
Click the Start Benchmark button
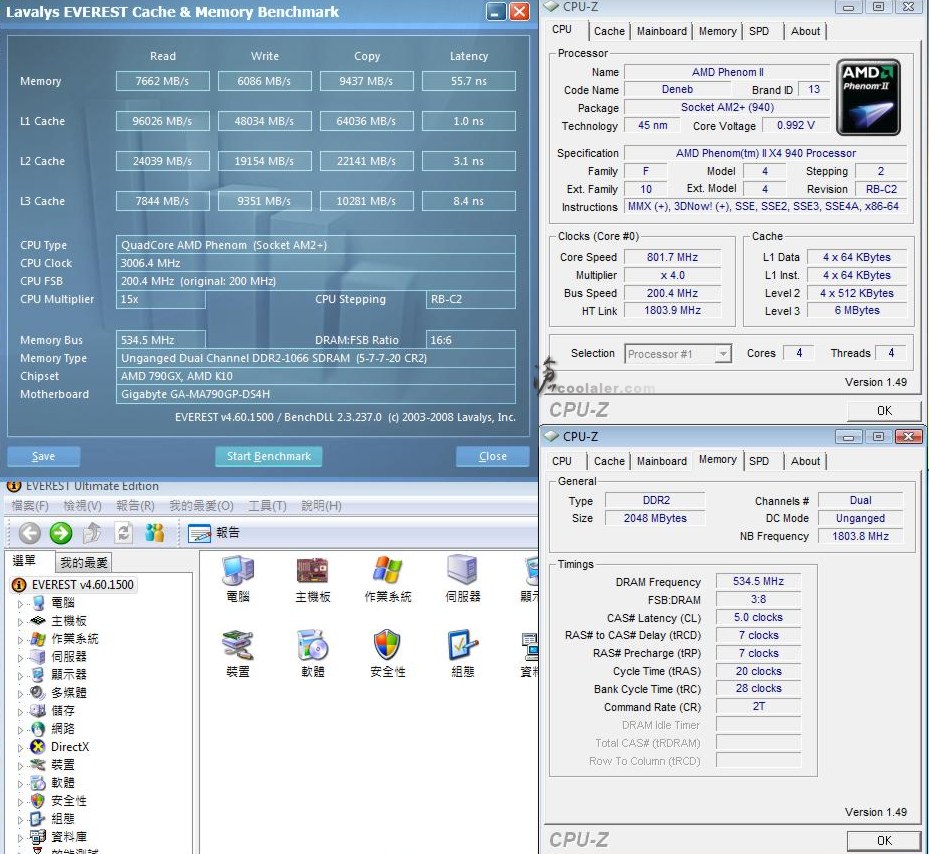coord(268,456)
